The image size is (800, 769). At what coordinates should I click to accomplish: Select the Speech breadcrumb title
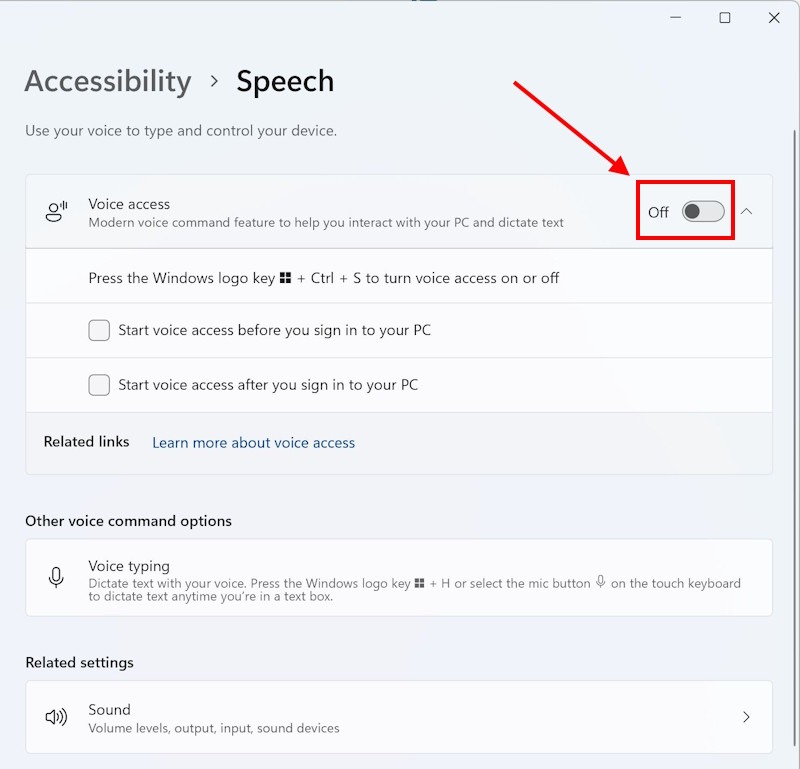285,81
